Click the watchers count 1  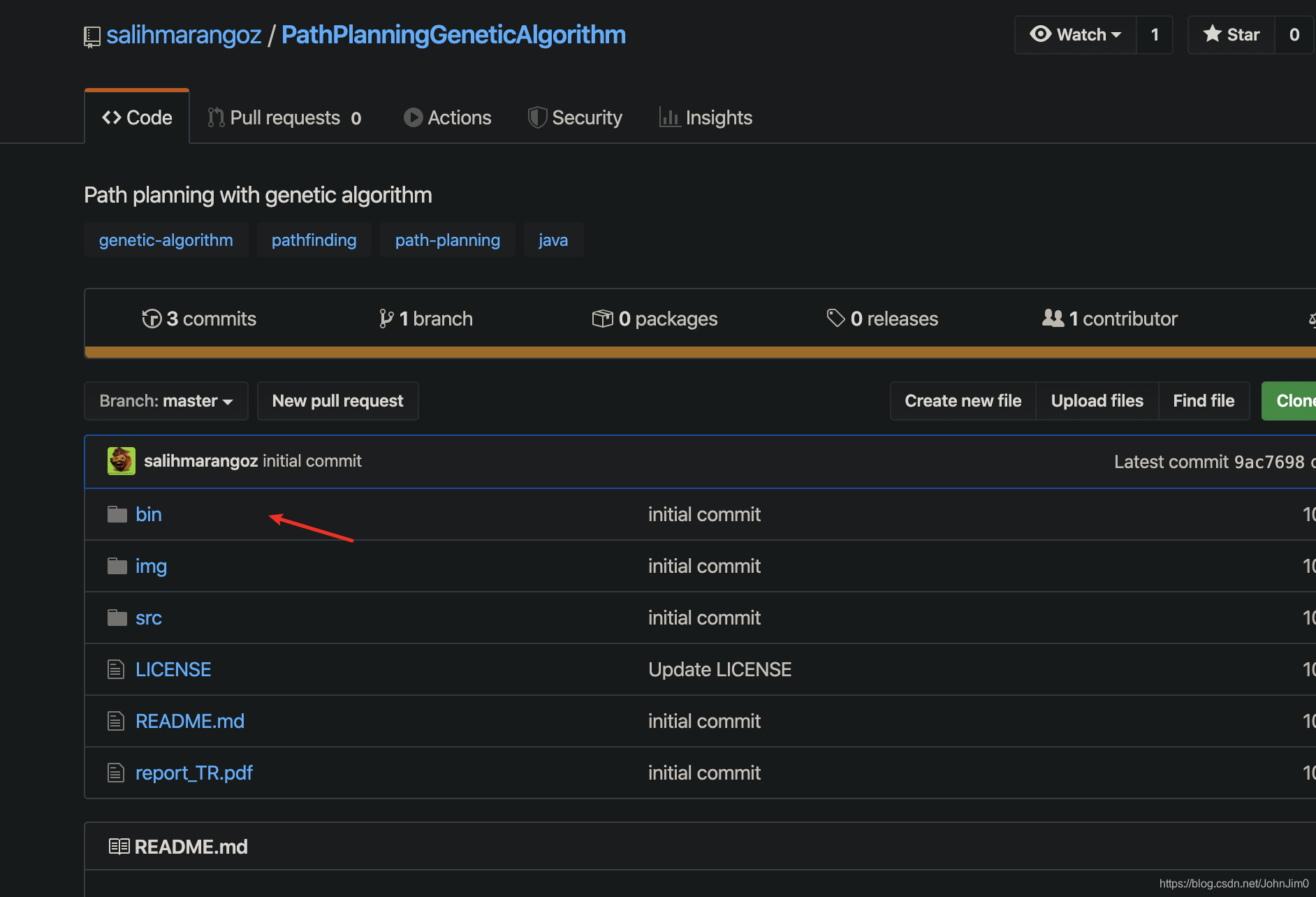1155,34
